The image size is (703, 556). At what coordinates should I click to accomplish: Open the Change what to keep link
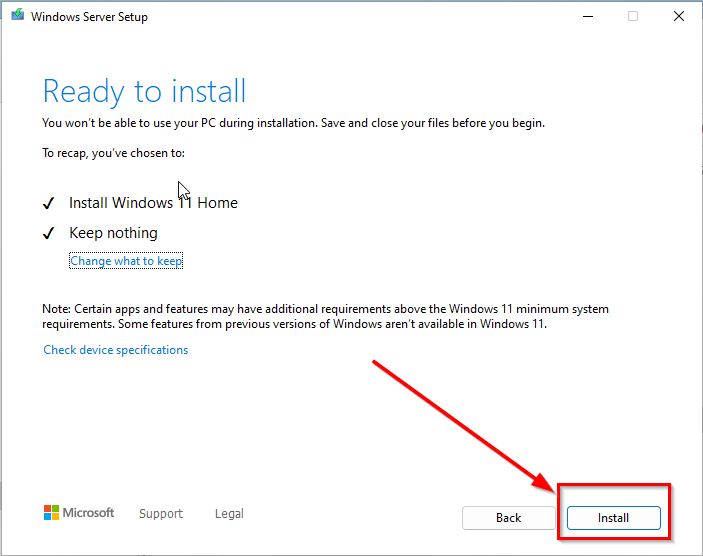126,261
